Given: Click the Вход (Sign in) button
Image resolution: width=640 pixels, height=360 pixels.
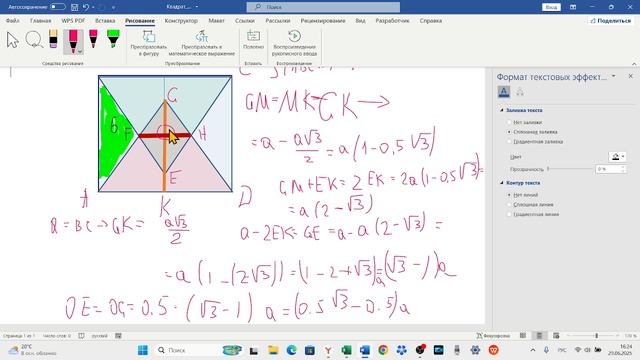Looking at the screenshot, I should point(551,7).
